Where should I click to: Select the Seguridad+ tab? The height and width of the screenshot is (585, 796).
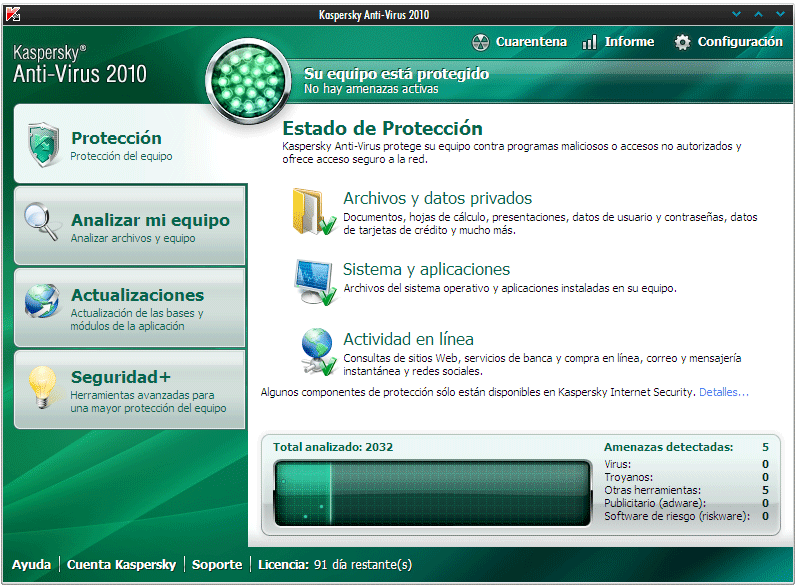[x=121, y=378]
